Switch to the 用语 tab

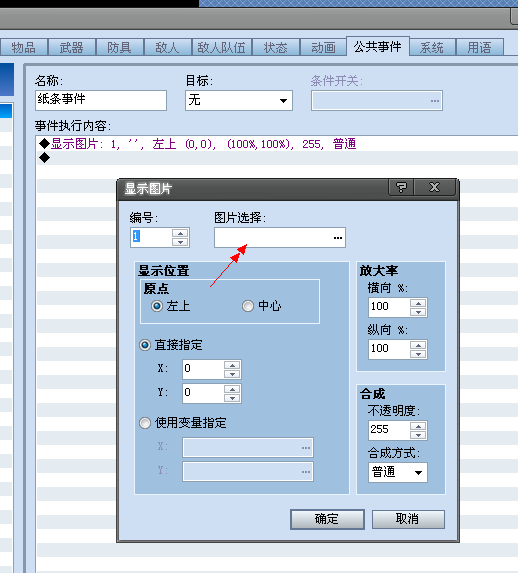(480, 48)
